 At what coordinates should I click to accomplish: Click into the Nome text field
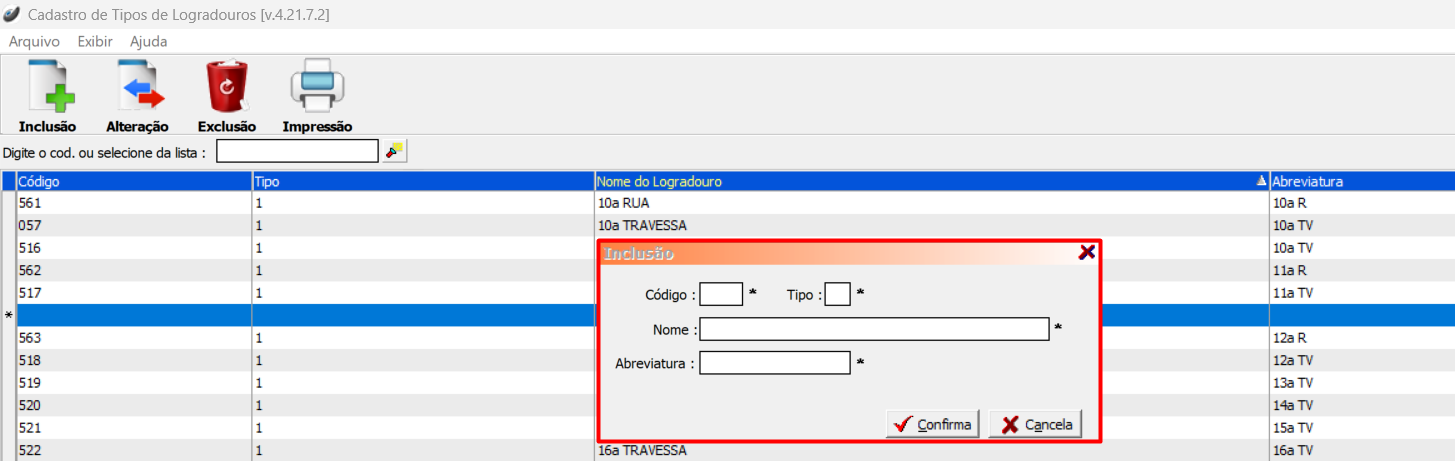[874, 329]
